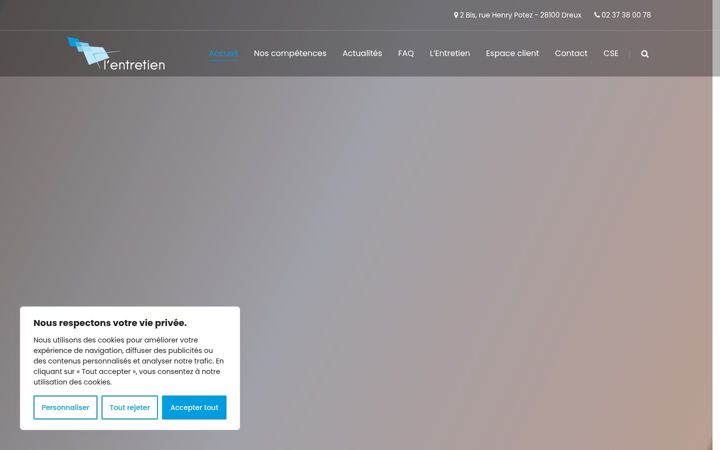Click 'Nous respectons votre vie privée.' heading
This screenshot has width=720, height=450.
coord(110,323)
